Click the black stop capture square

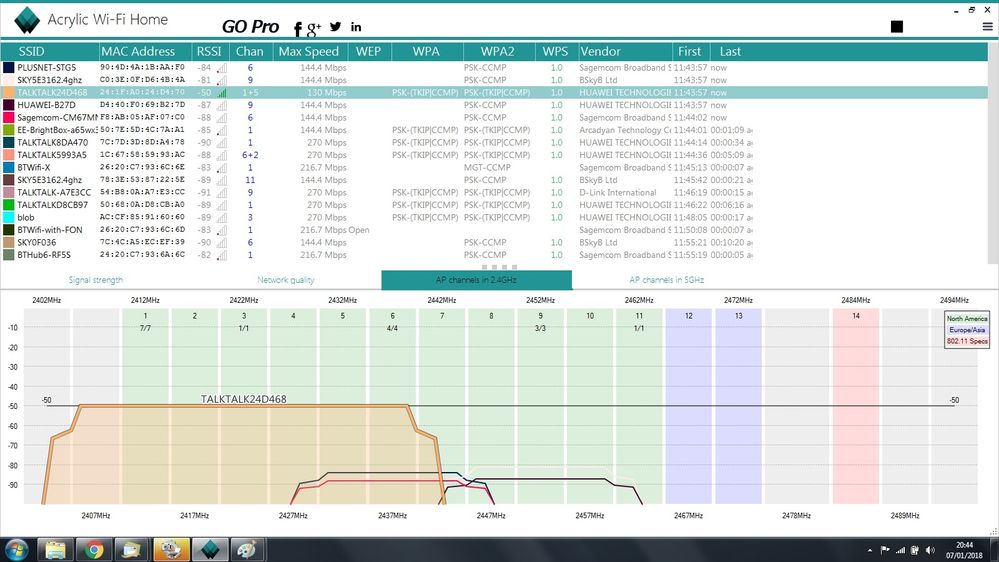click(896, 26)
